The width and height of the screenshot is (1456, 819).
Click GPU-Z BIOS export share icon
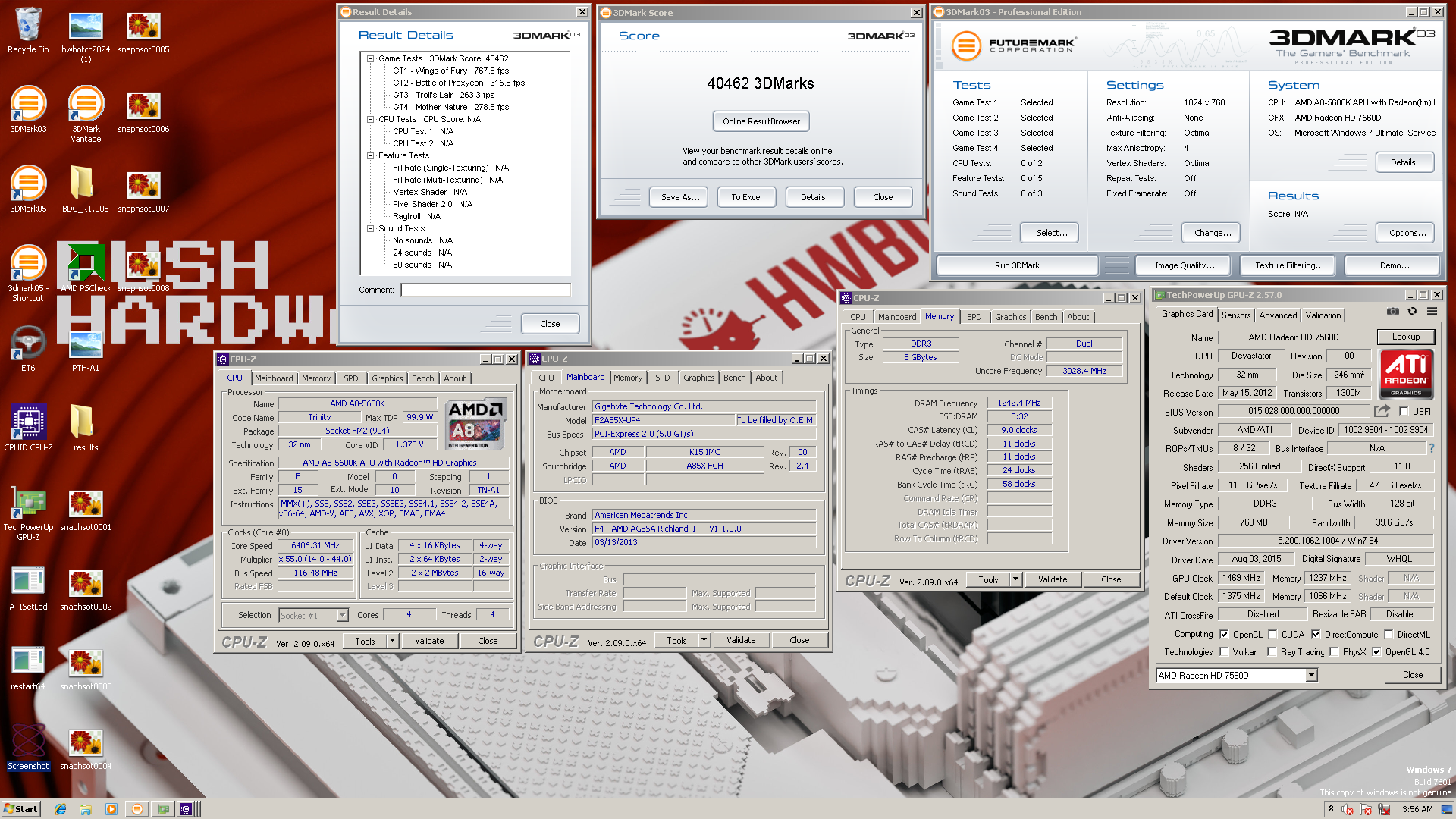click(x=1382, y=411)
